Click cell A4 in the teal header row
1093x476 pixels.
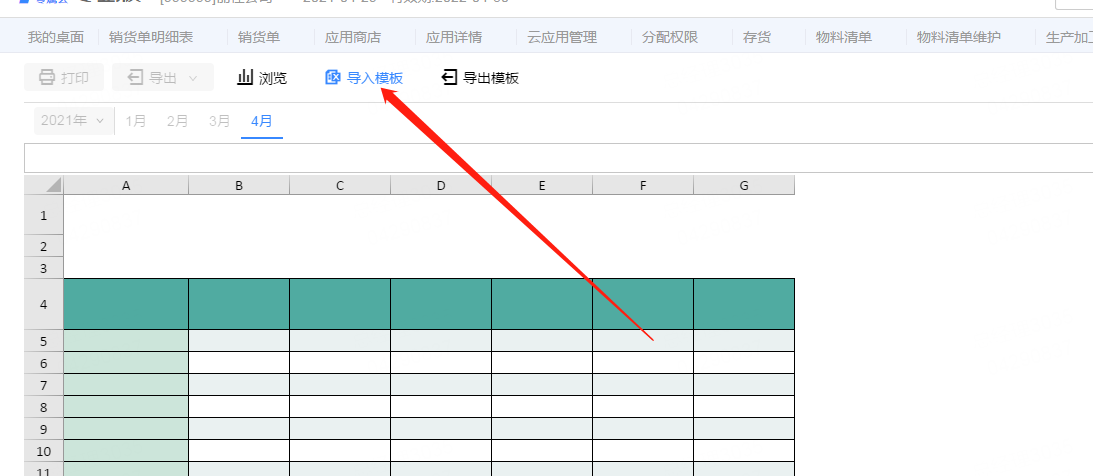[126, 304]
